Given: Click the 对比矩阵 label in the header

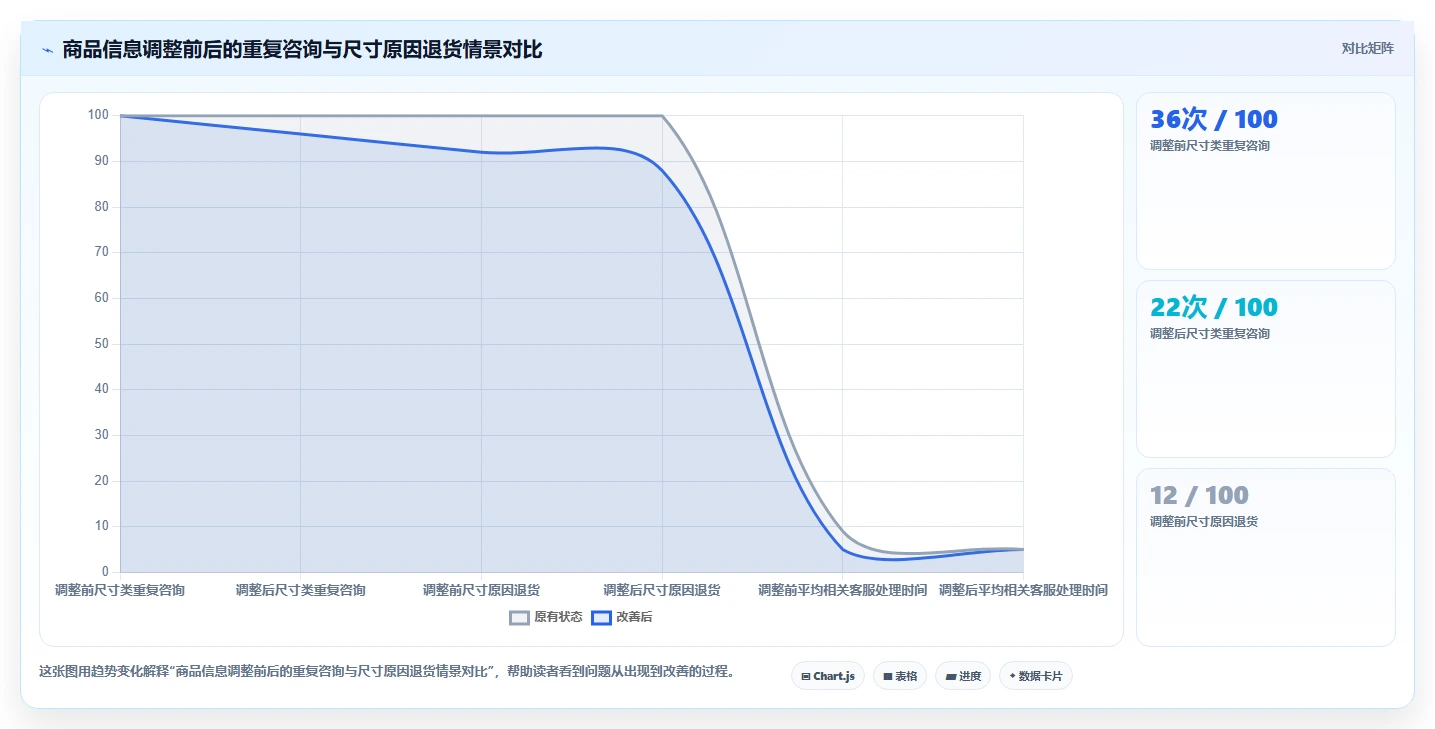Looking at the screenshot, I should [x=1368, y=48].
